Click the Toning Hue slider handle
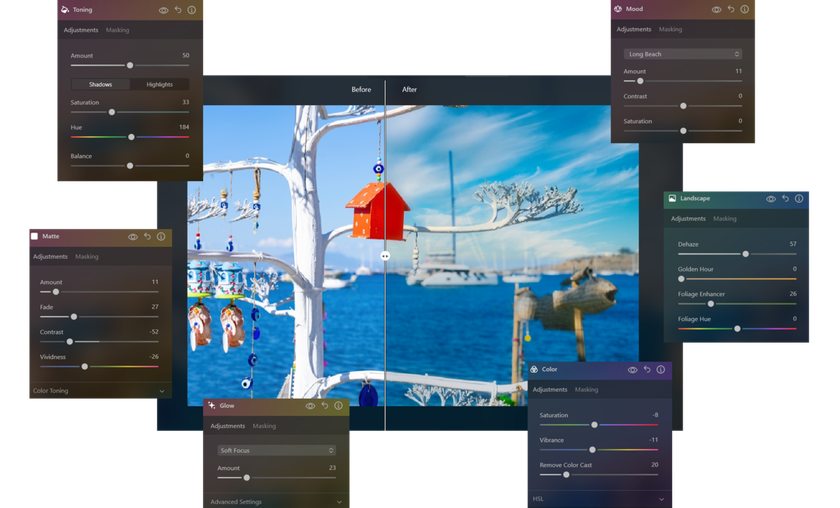 (131, 137)
